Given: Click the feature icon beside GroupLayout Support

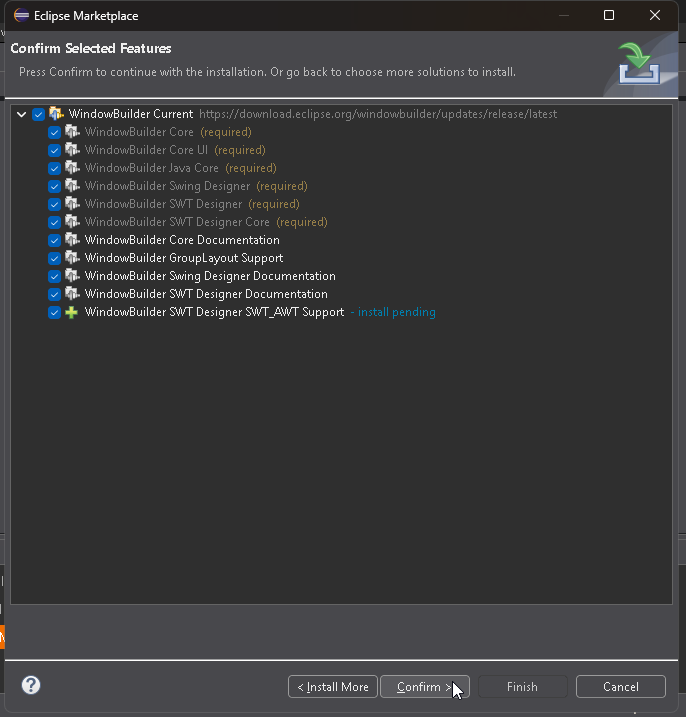Looking at the screenshot, I should click(72, 257).
